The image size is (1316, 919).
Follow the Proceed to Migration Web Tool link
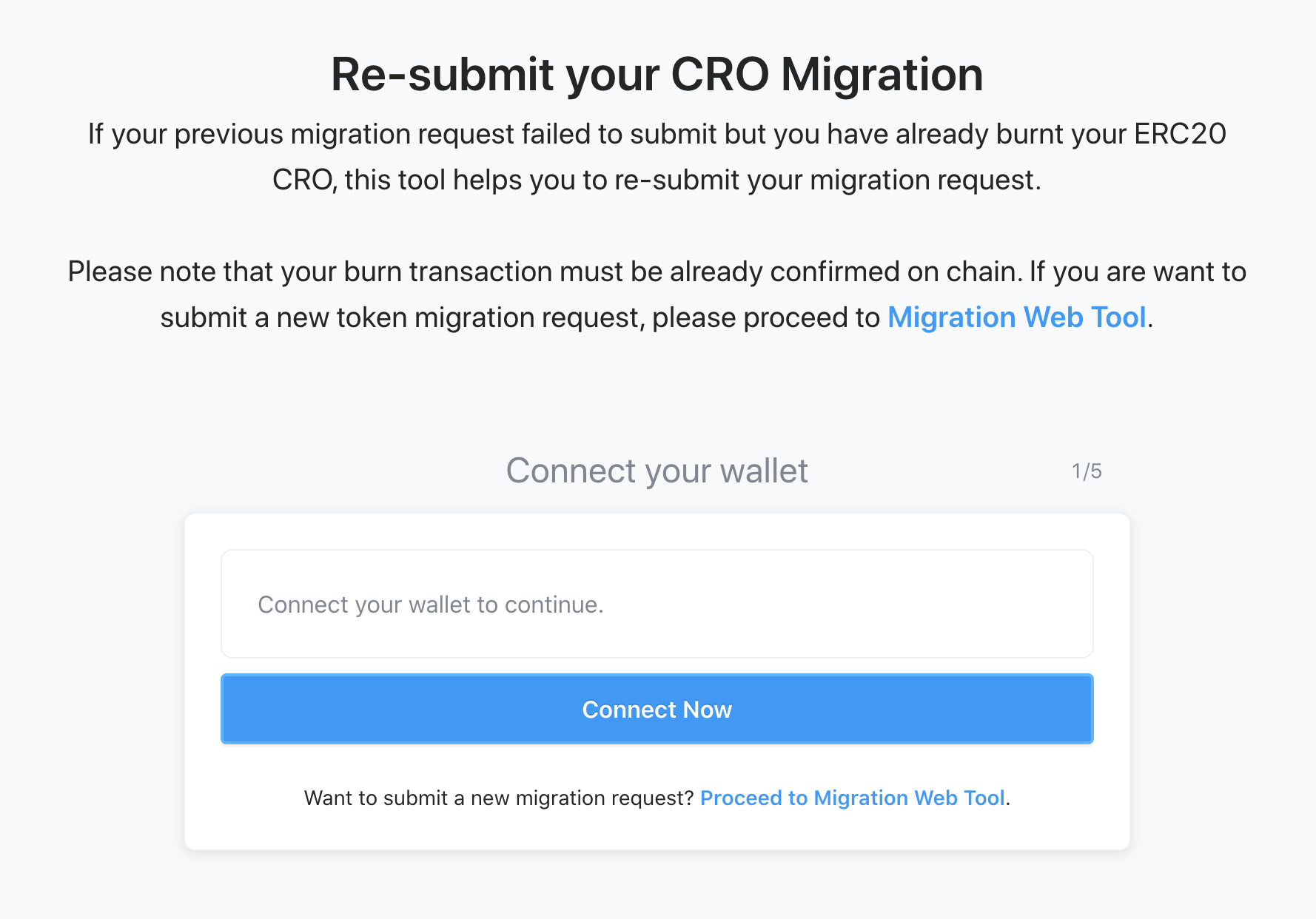point(852,798)
